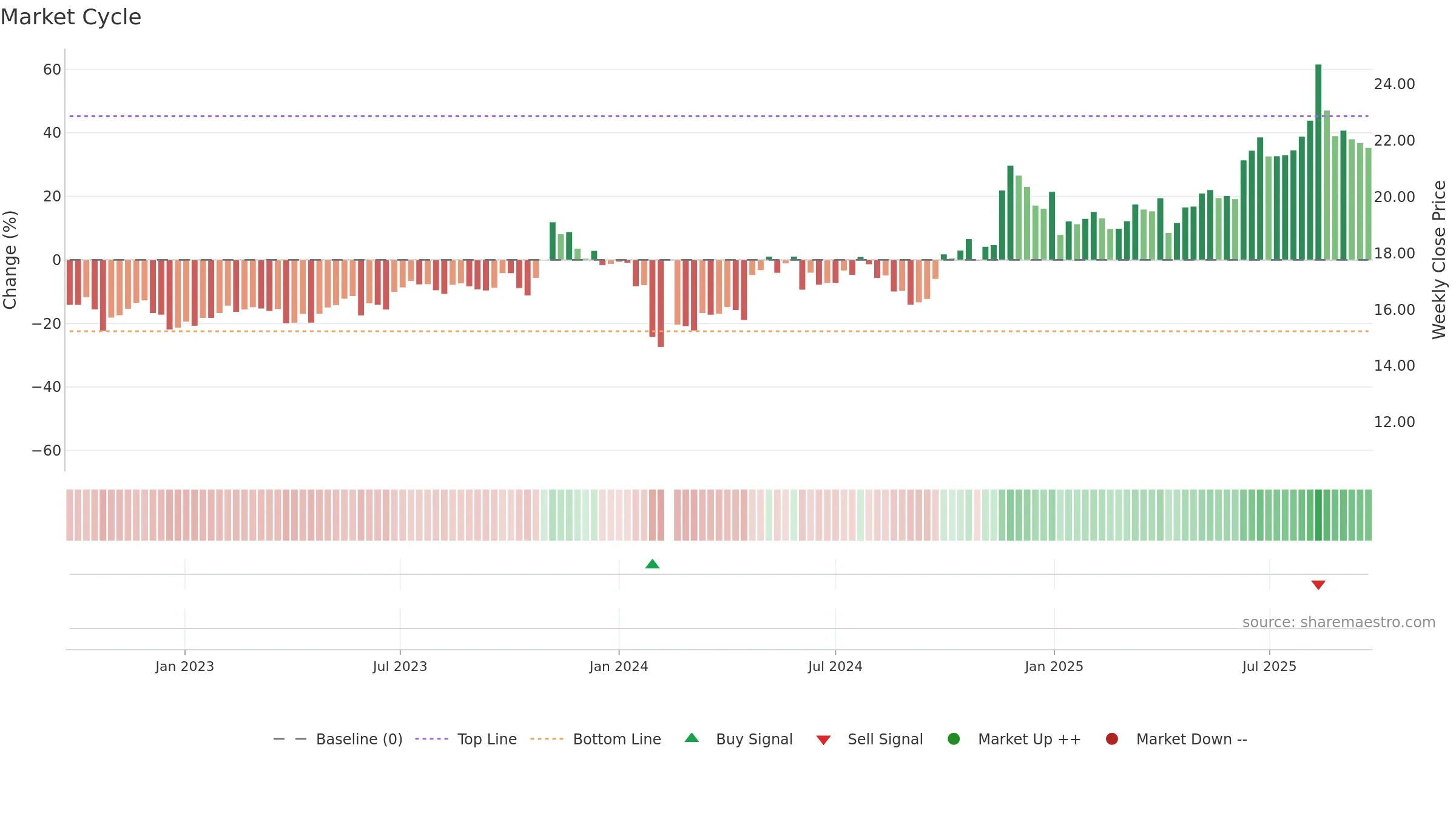Screen dimensions: 1456x819
Task: Click the 22.00 price axis label
Action: pyautogui.click(x=1394, y=141)
